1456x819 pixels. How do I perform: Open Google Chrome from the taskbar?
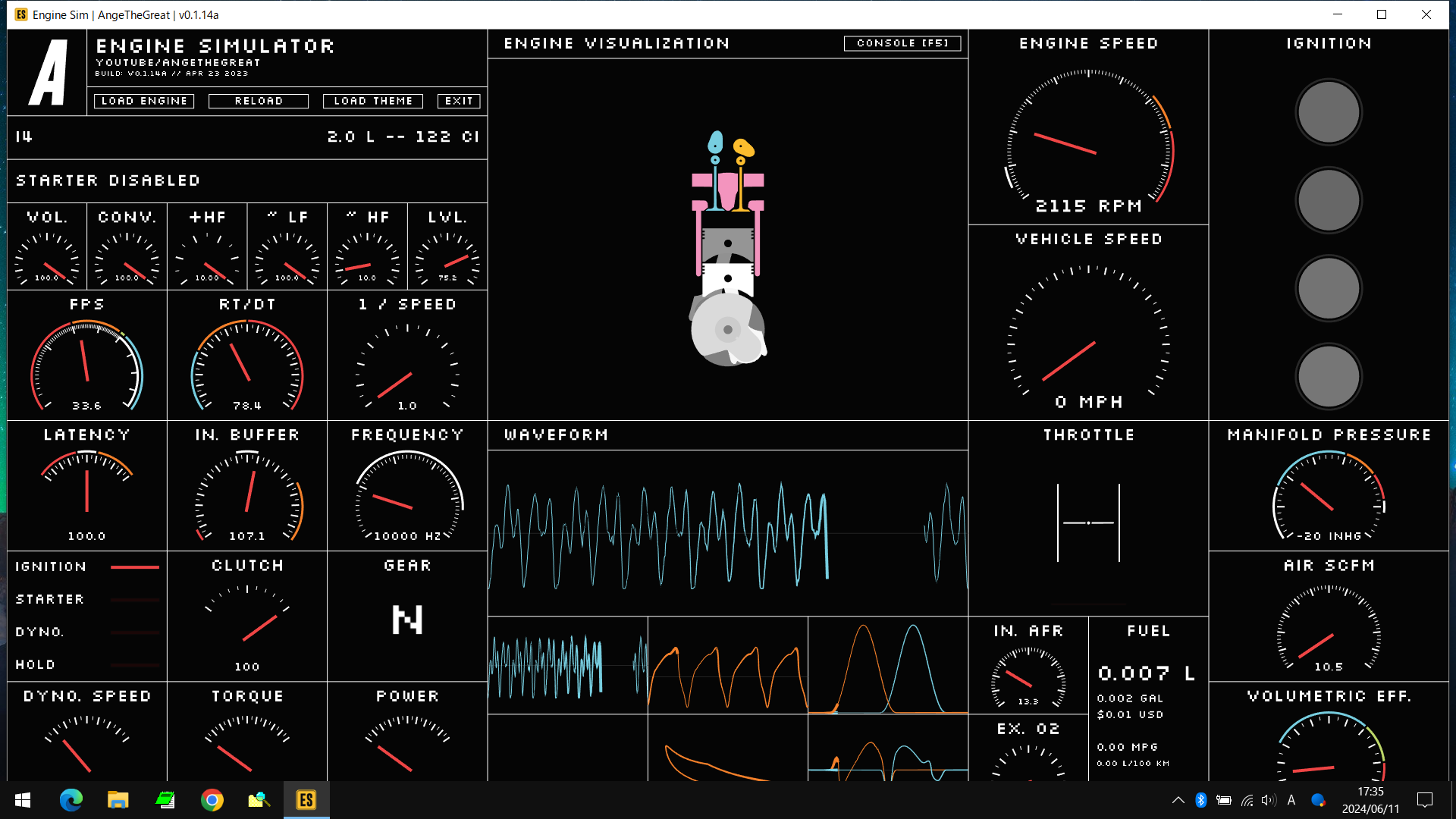(x=212, y=800)
